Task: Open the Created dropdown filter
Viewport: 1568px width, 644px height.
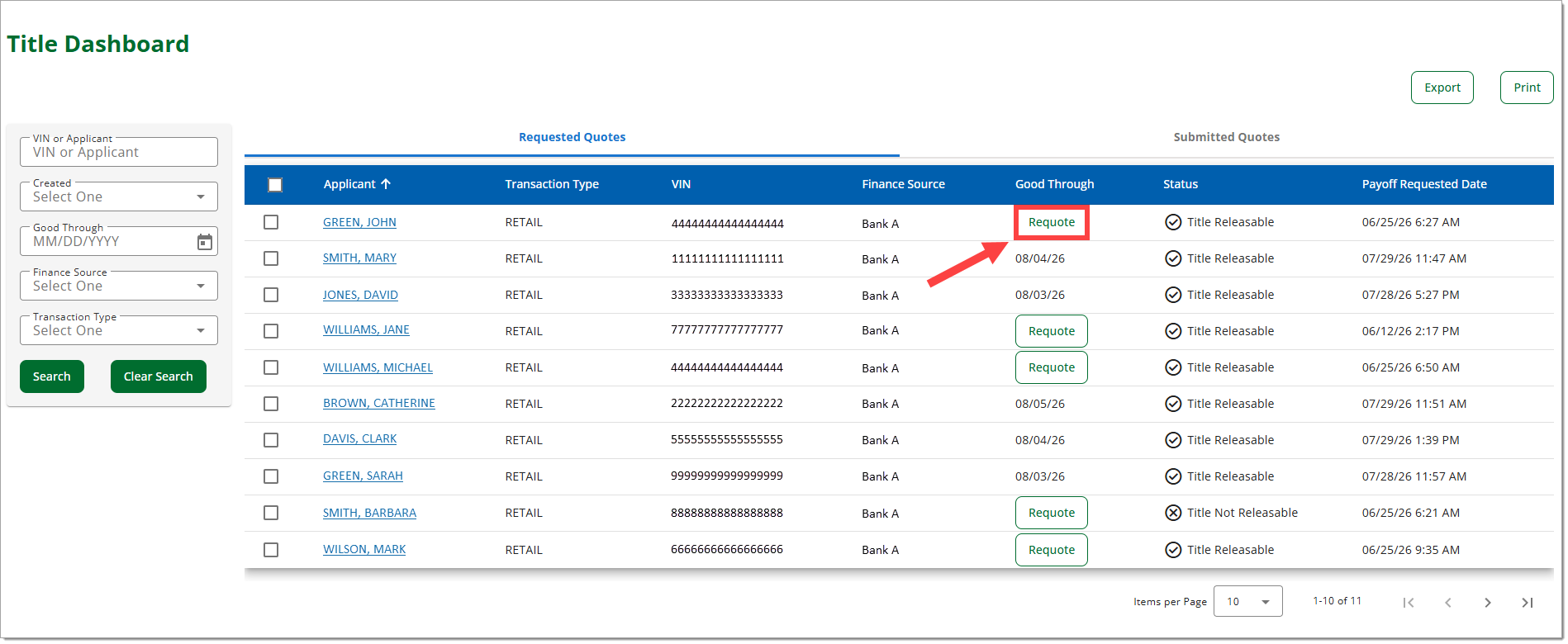Action: click(119, 197)
